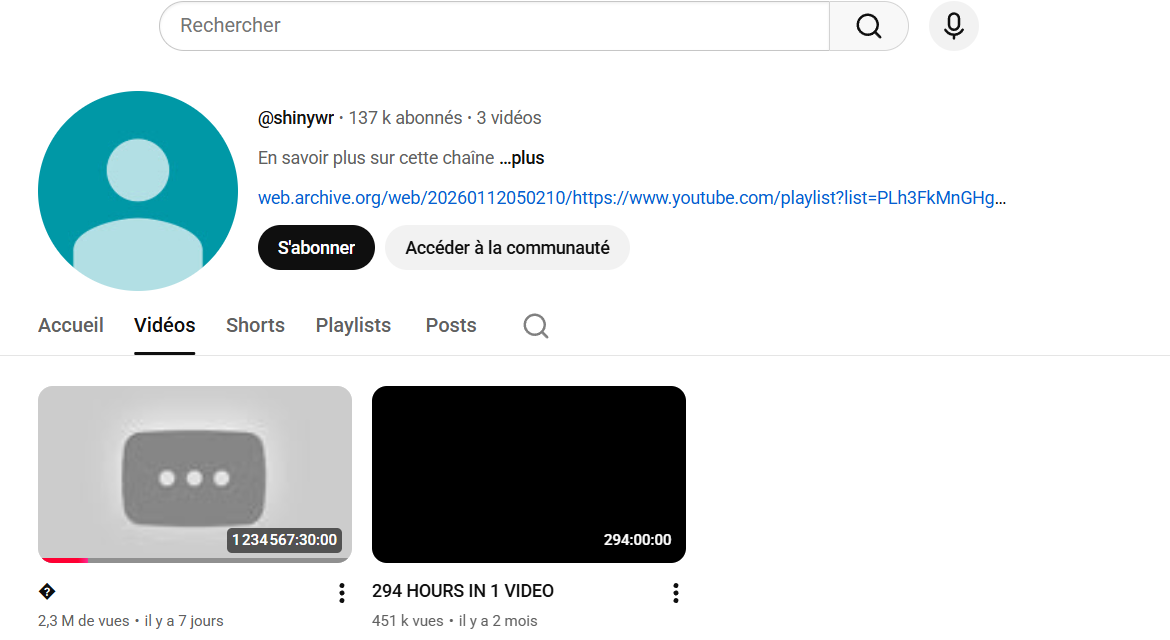Viewport: 1170px width, 640px height.
Task: Open the 294 HOURS IN 1 VIDEO title
Action: 463,591
